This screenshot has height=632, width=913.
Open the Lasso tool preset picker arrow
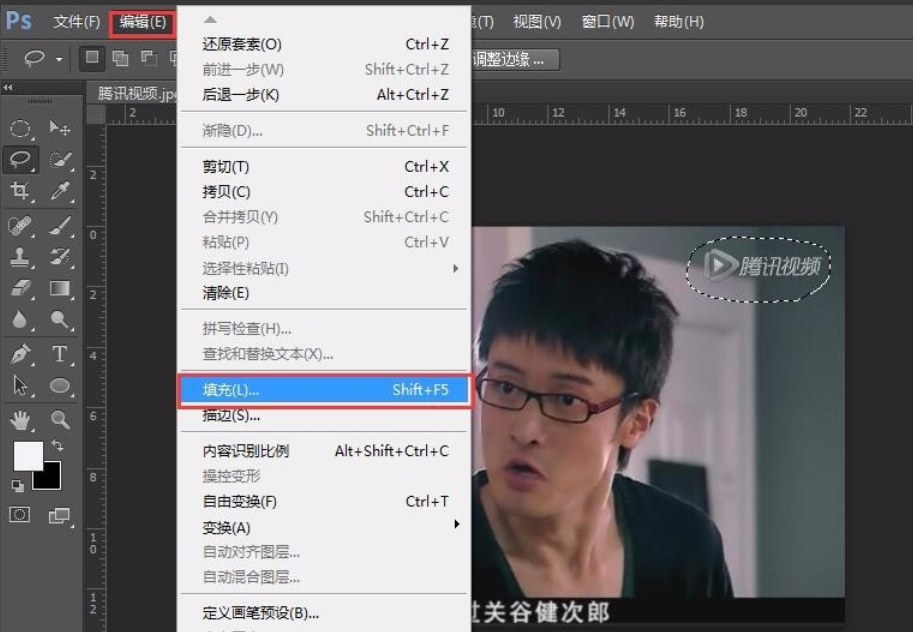[x=59, y=59]
